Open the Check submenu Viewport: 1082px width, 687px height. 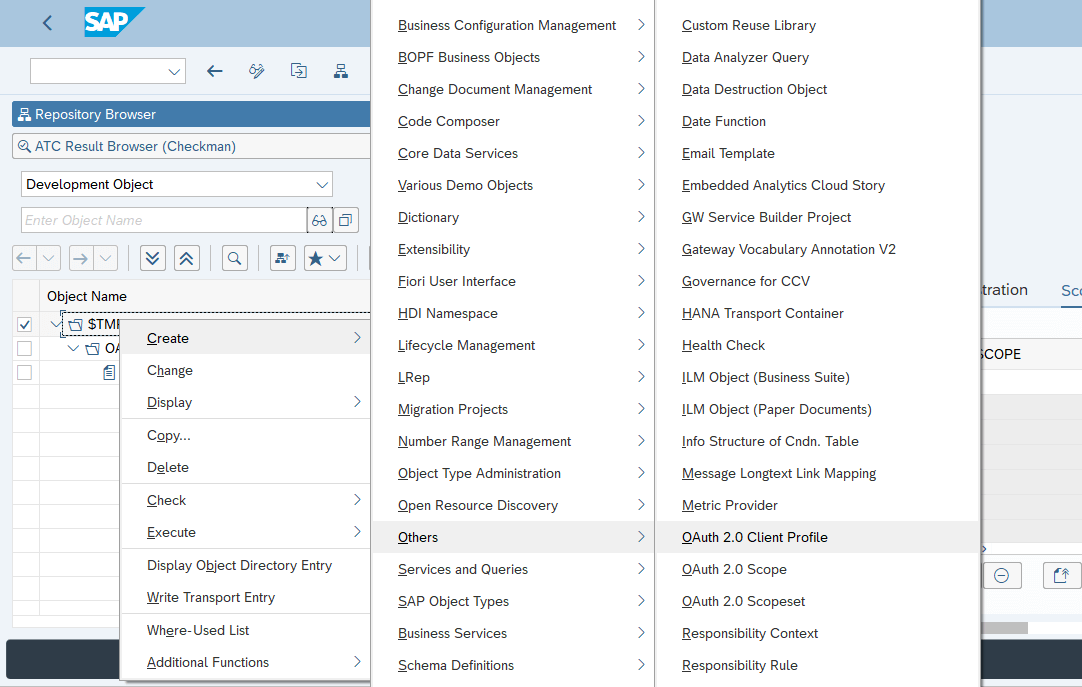[246, 500]
